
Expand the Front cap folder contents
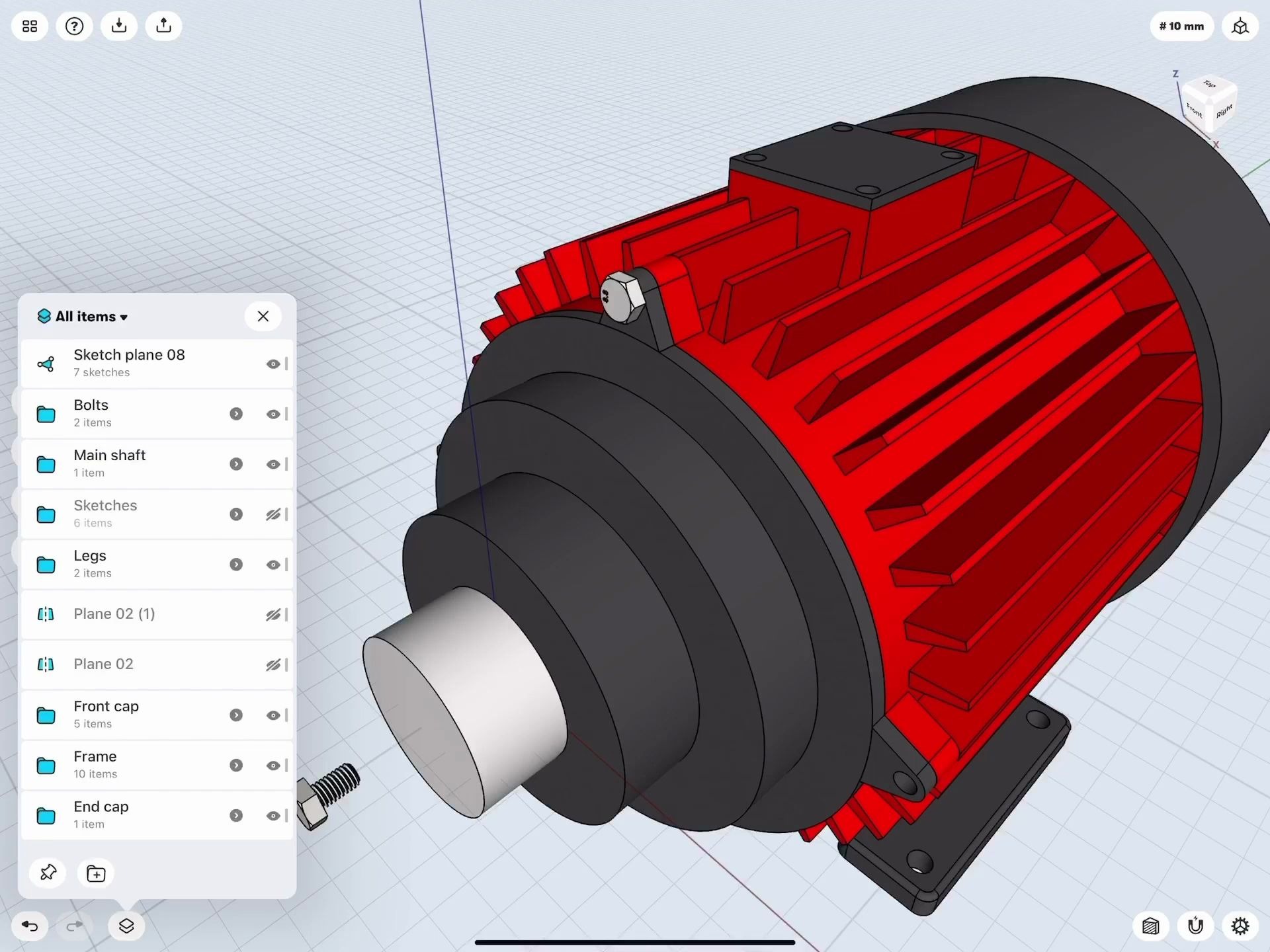(x=236, y=715)
